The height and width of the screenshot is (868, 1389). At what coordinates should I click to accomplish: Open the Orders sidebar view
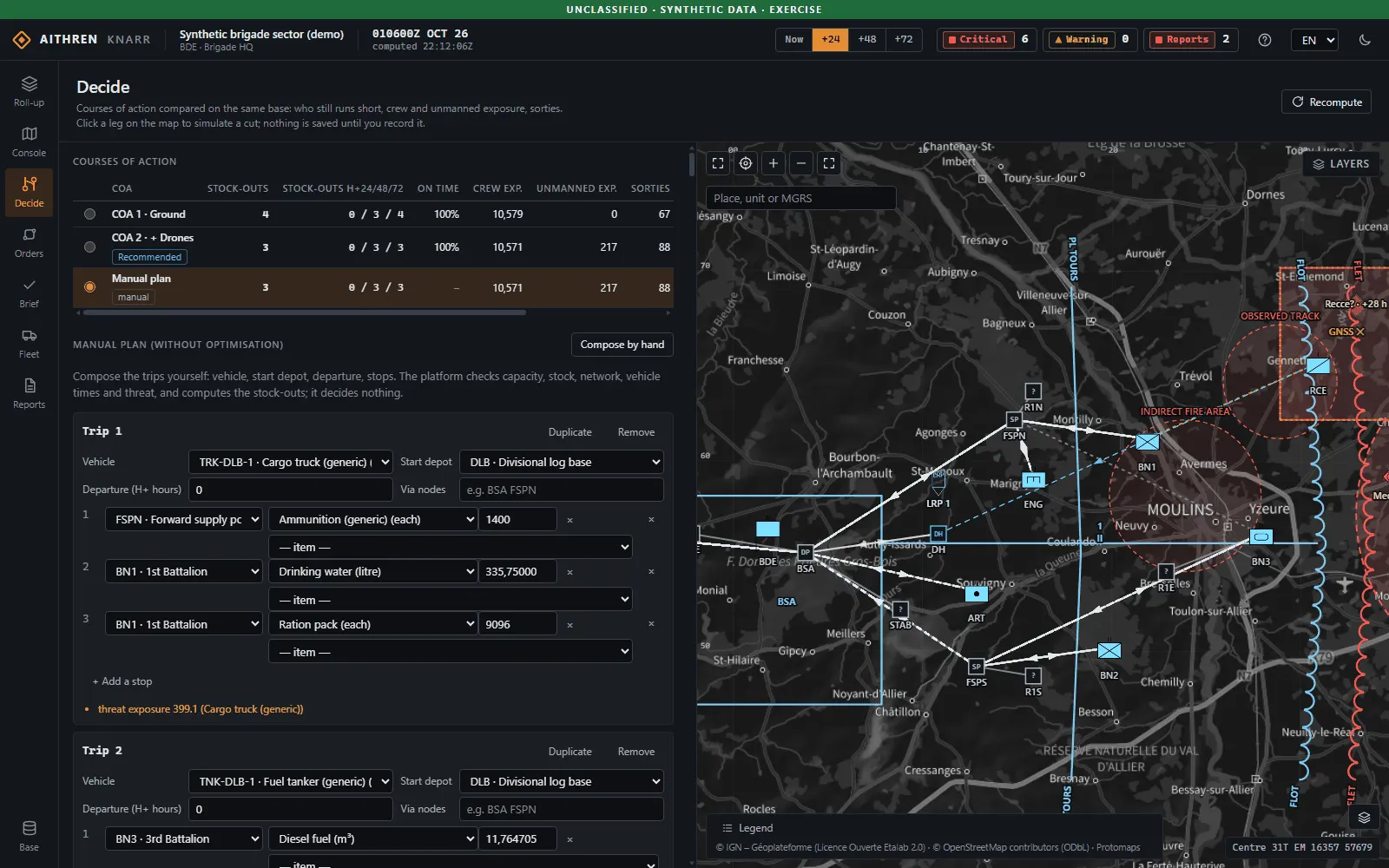click(29, 242)
